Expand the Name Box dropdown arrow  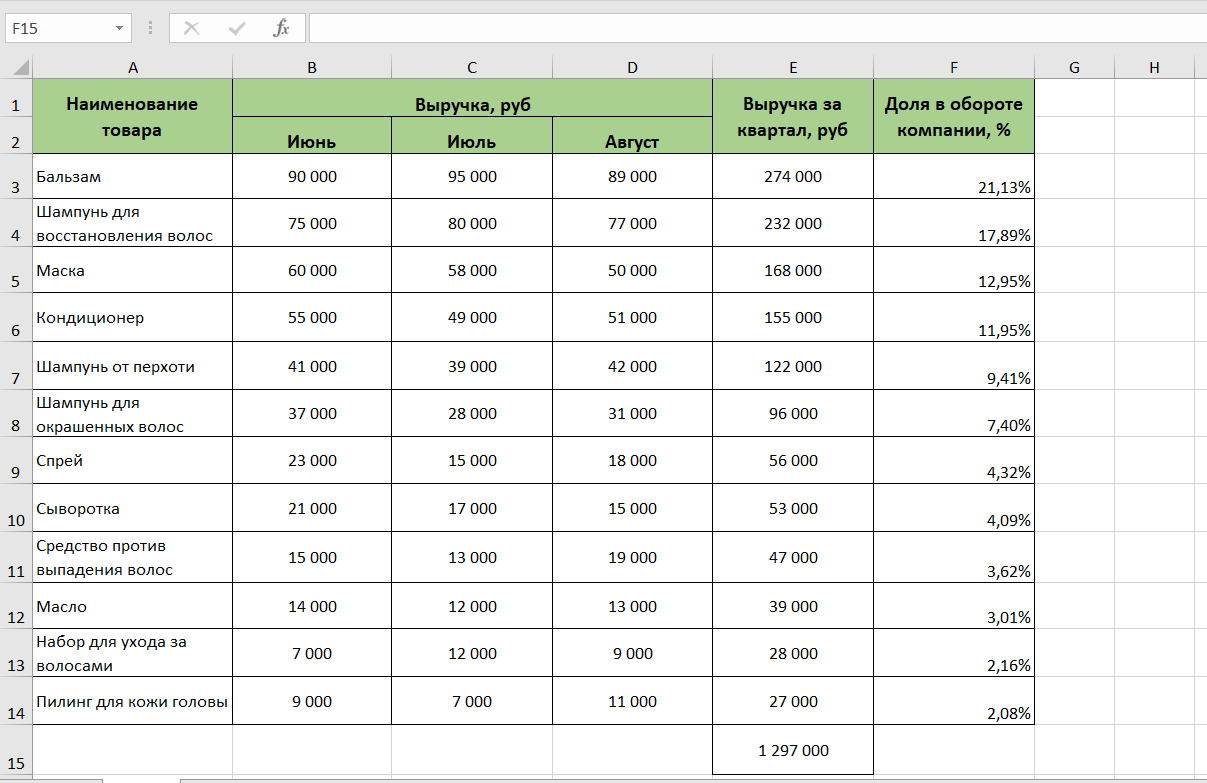tap(120, 29)
